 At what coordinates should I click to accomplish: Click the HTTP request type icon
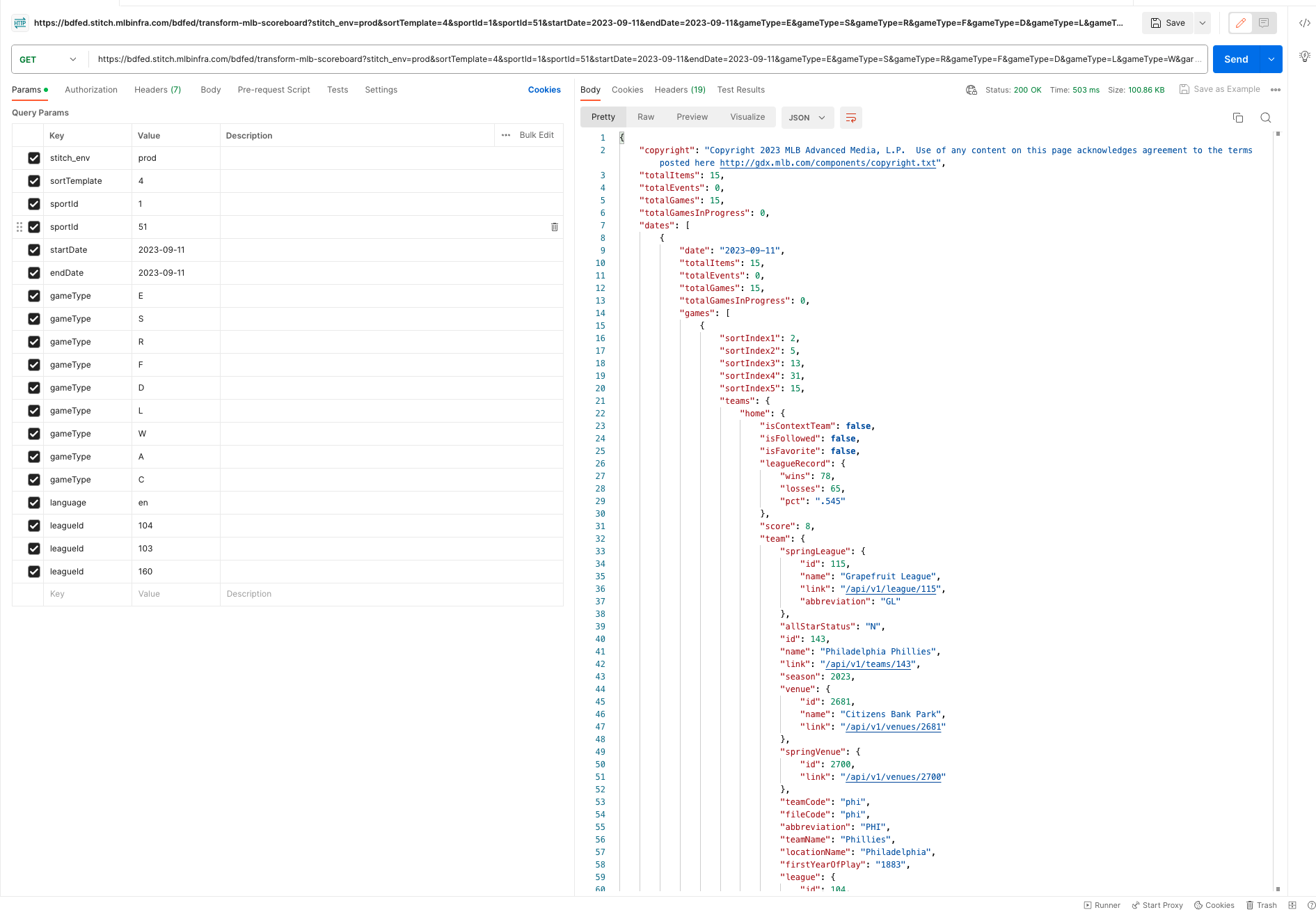(20, 23)
